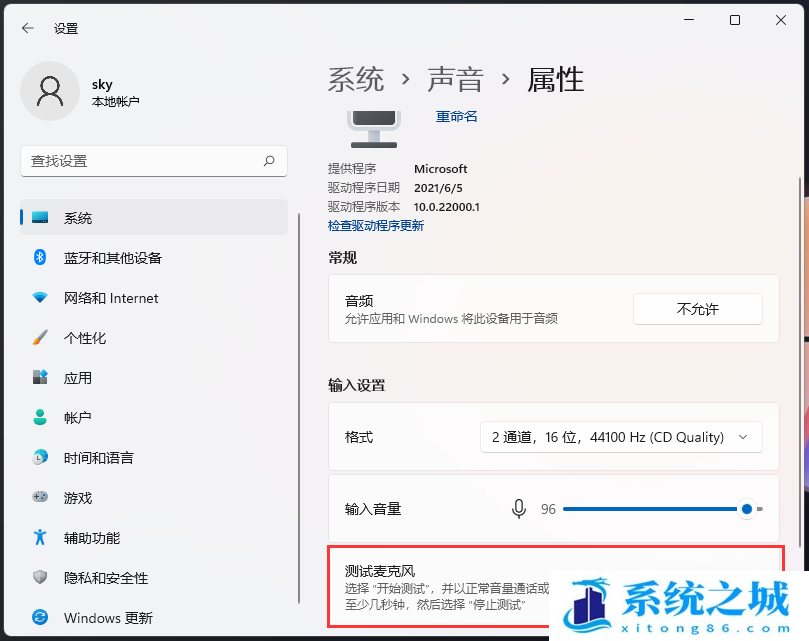
Task: Open 时间和语言 settings
Action: click(154, 458)
